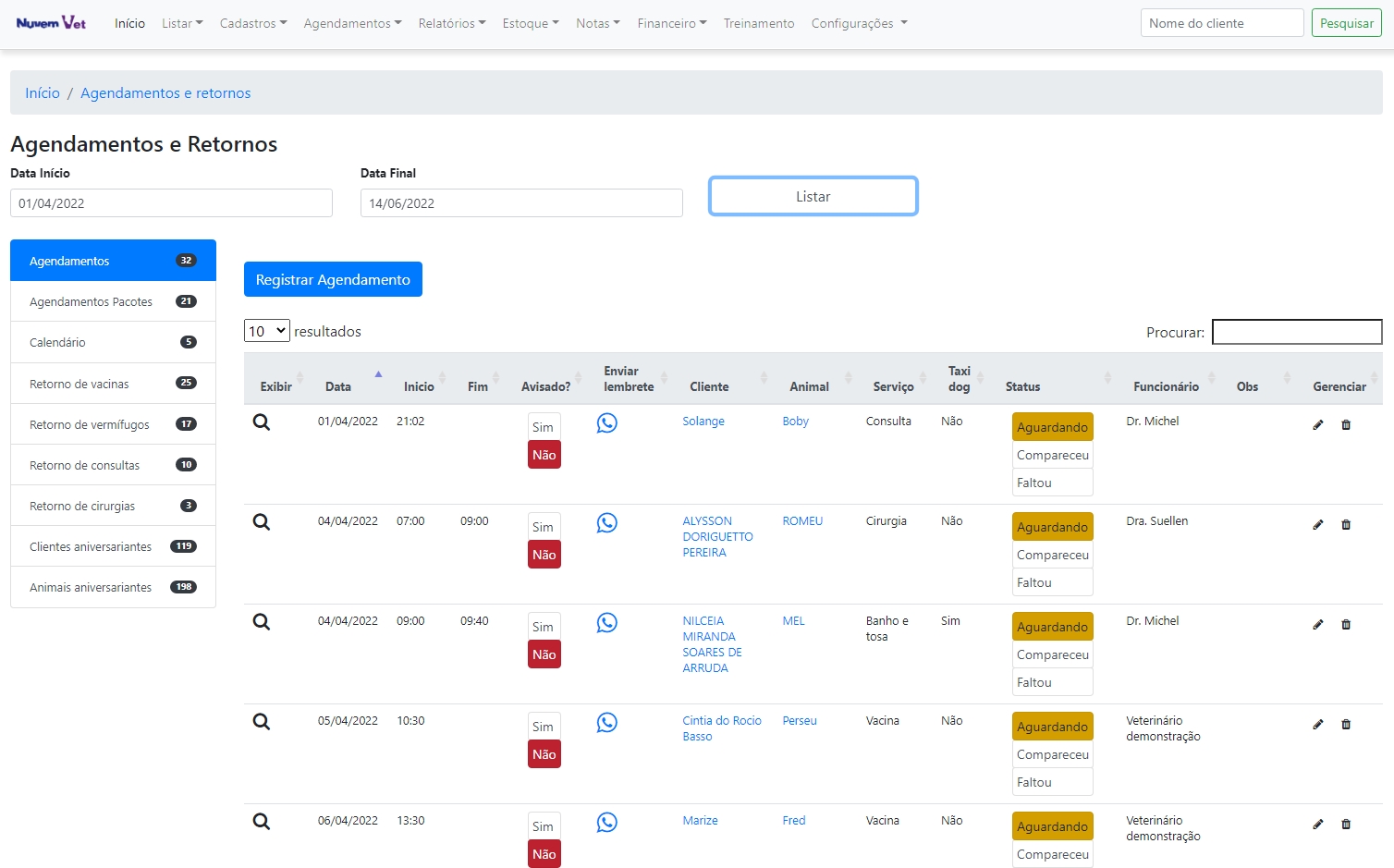Edit MEL's Banho e tosa appointment
This screenshot has width=1394, height=868.
(1318, 625)
